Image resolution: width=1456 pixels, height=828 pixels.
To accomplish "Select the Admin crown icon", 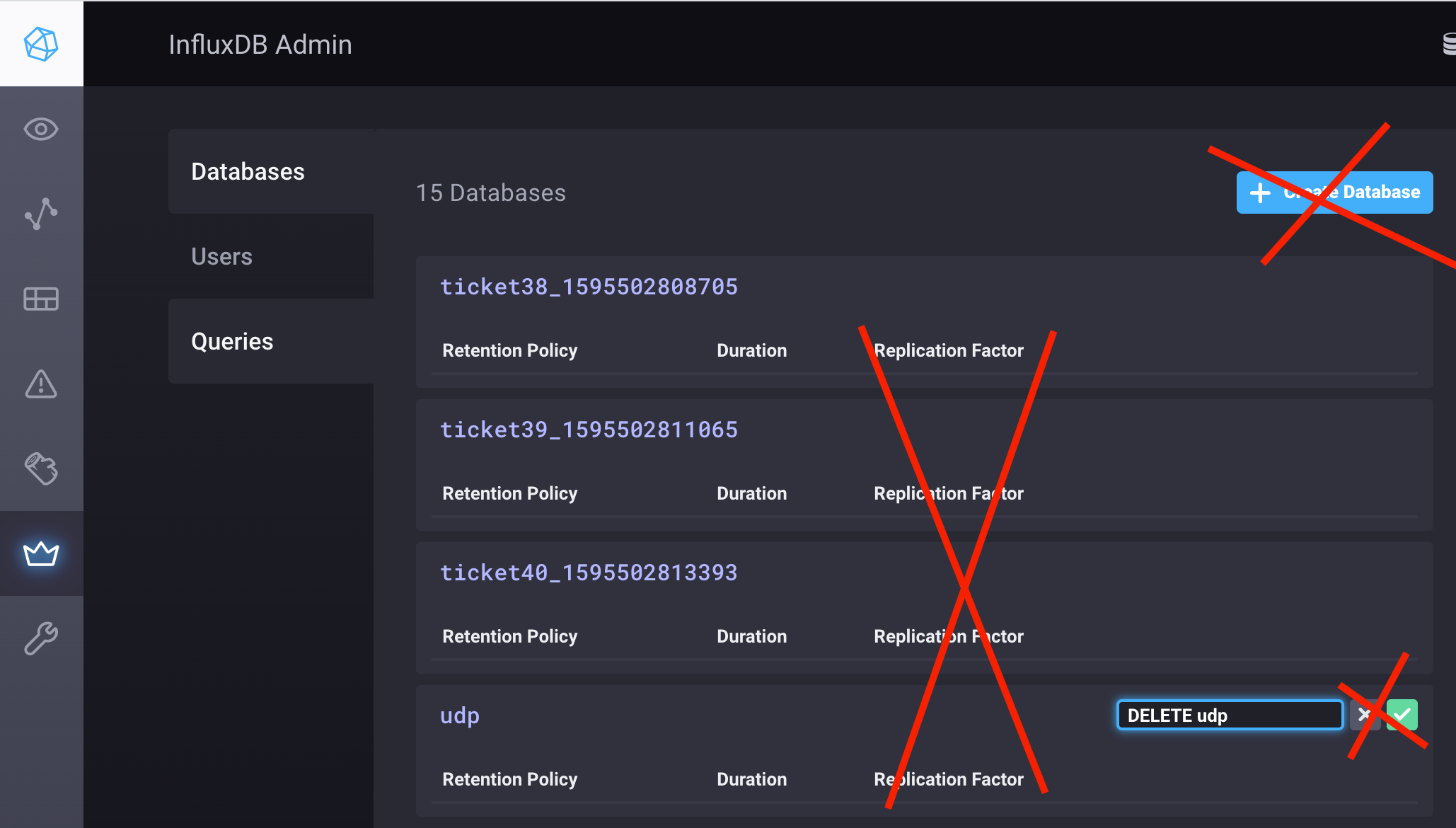I will pyautogui.click(x=41, y=554).
